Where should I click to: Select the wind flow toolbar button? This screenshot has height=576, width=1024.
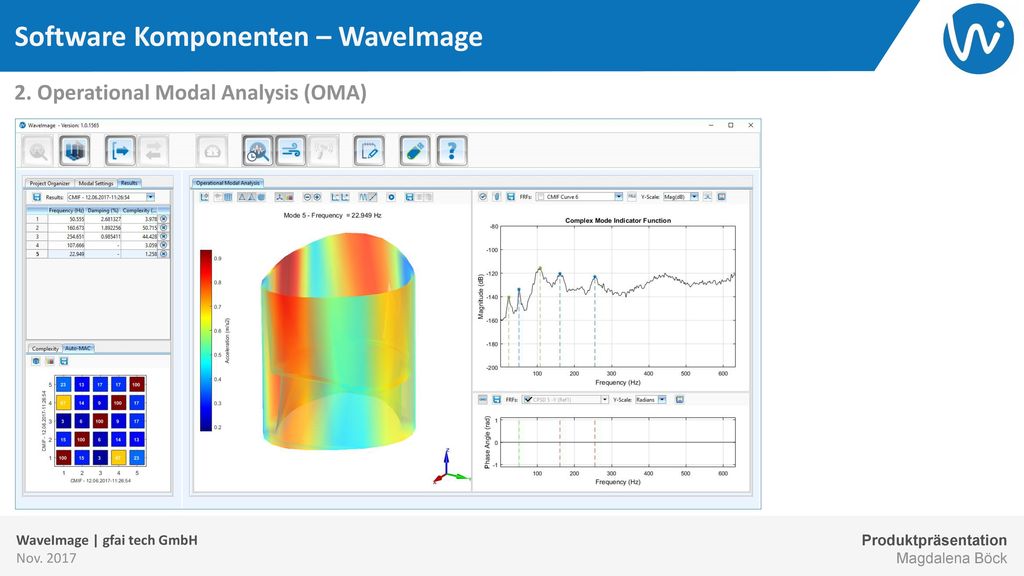click(291, 151)
